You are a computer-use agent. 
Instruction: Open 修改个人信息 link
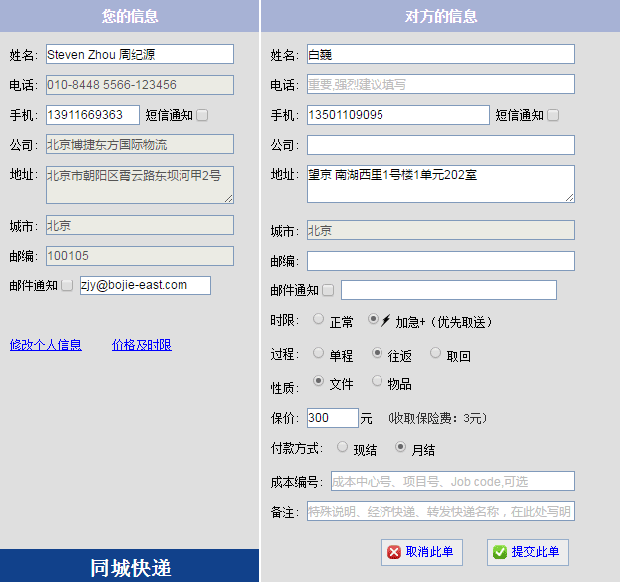[46, 345]
